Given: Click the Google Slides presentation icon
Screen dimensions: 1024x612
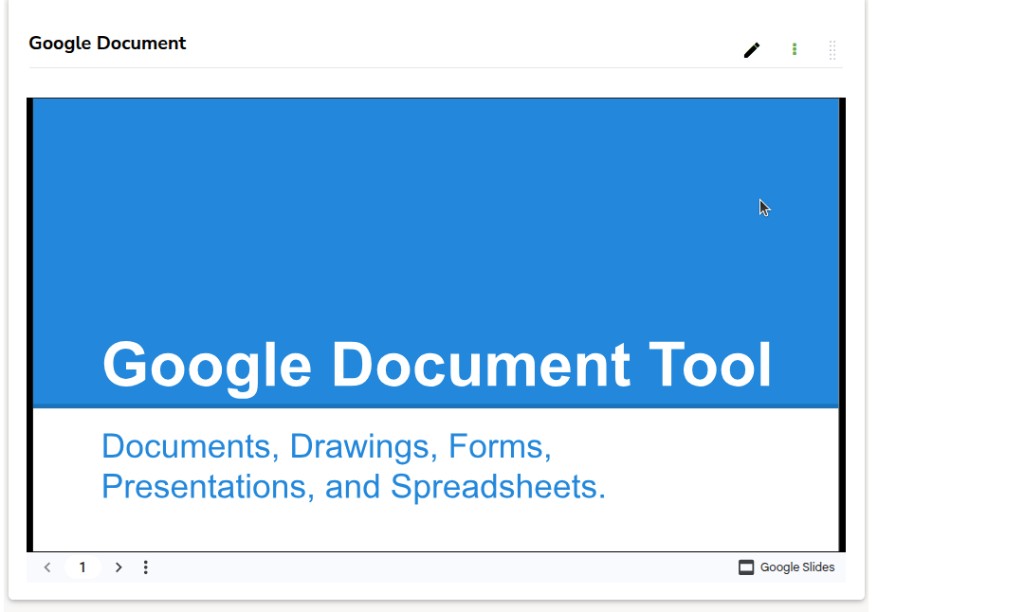Looking at the screenshot, I should coord(746,568).
